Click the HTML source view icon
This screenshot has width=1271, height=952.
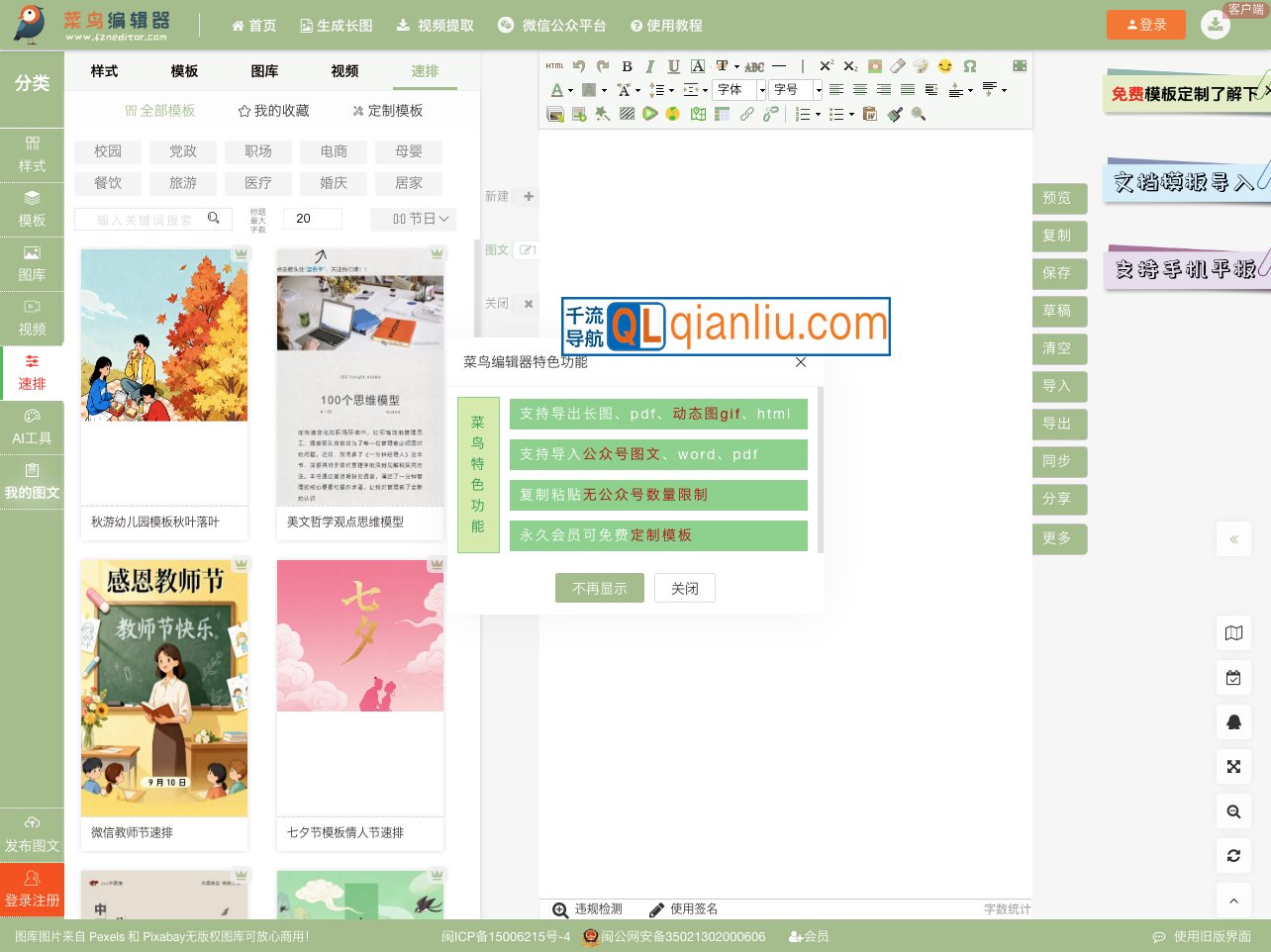pyautogui.click(x=554, y=66)
